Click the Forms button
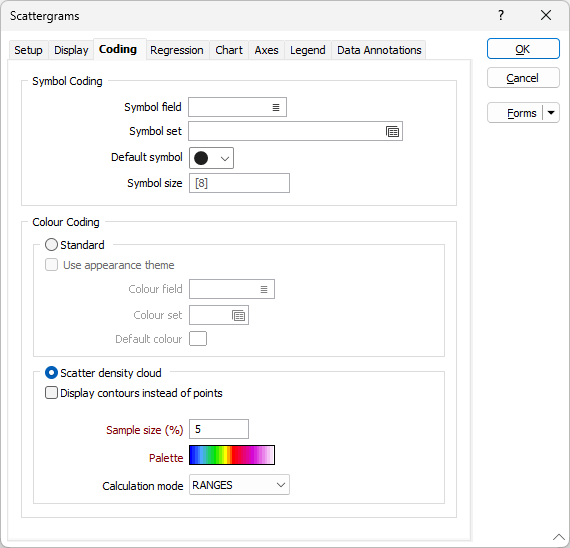This screenshot has height=548, width=570. point(515,113)
